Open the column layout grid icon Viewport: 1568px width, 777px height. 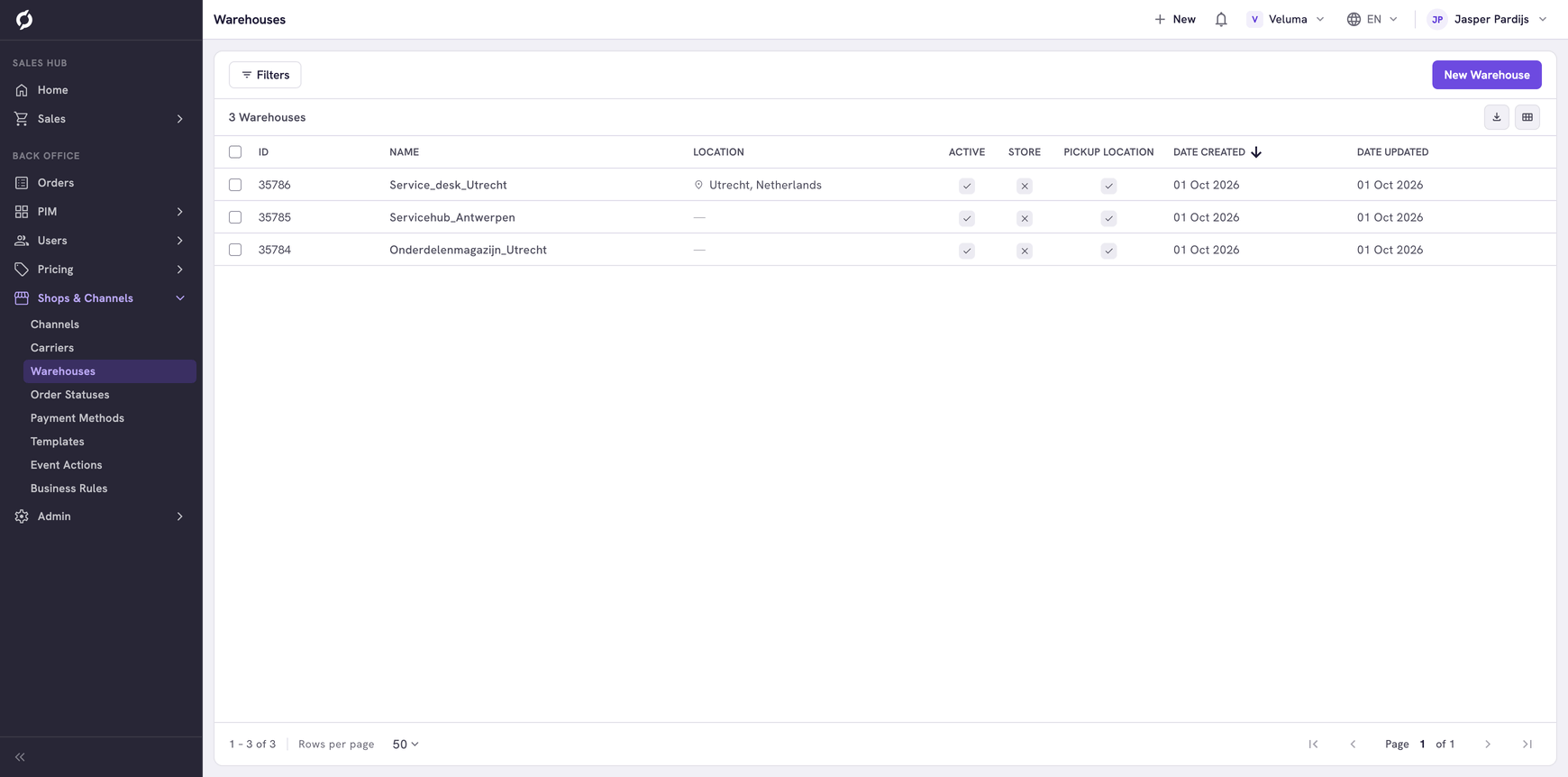point(1527,117)
